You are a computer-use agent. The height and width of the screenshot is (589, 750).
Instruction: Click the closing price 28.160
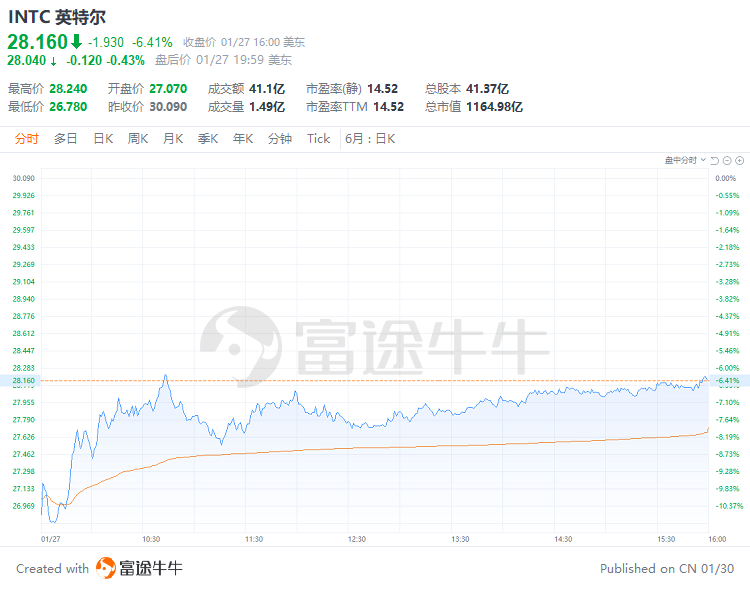[37, 42]
